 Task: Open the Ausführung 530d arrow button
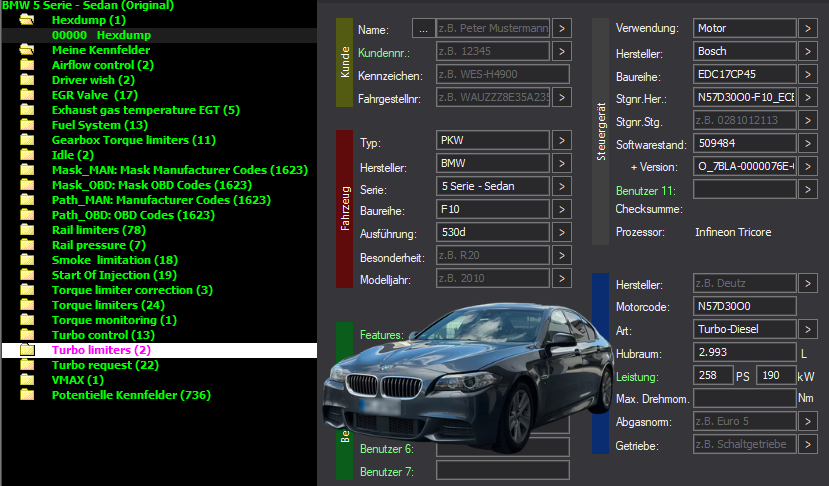click(562, 233)
